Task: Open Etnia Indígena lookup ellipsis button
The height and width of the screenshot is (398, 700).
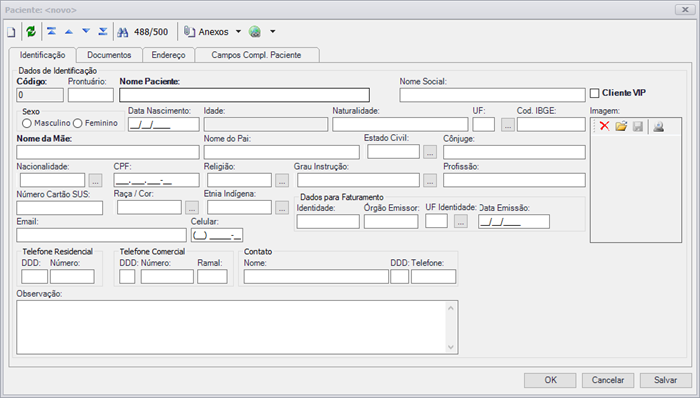Action: [x=282, y=208]
